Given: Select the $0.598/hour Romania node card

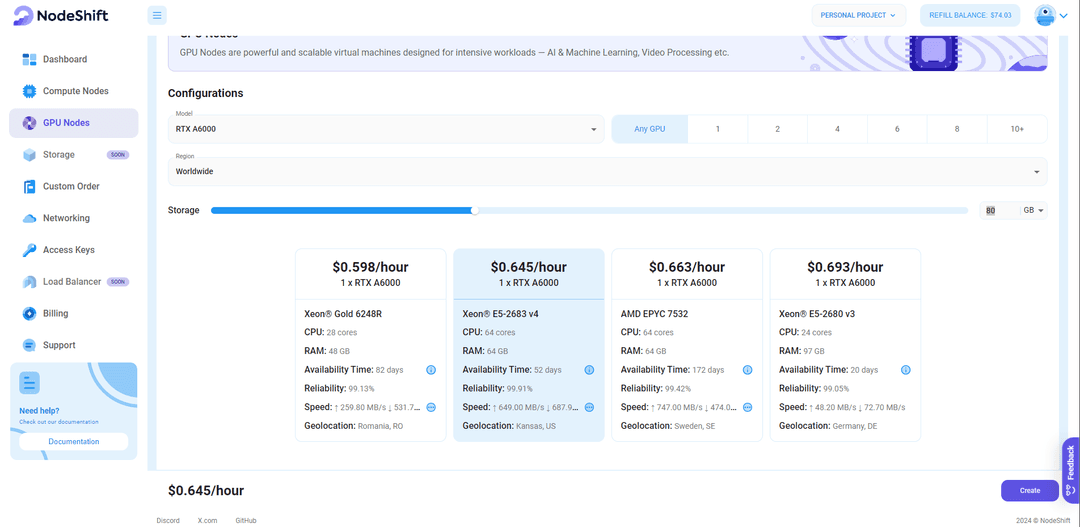Looking at the screenshot, I should (x=371, y=345).
